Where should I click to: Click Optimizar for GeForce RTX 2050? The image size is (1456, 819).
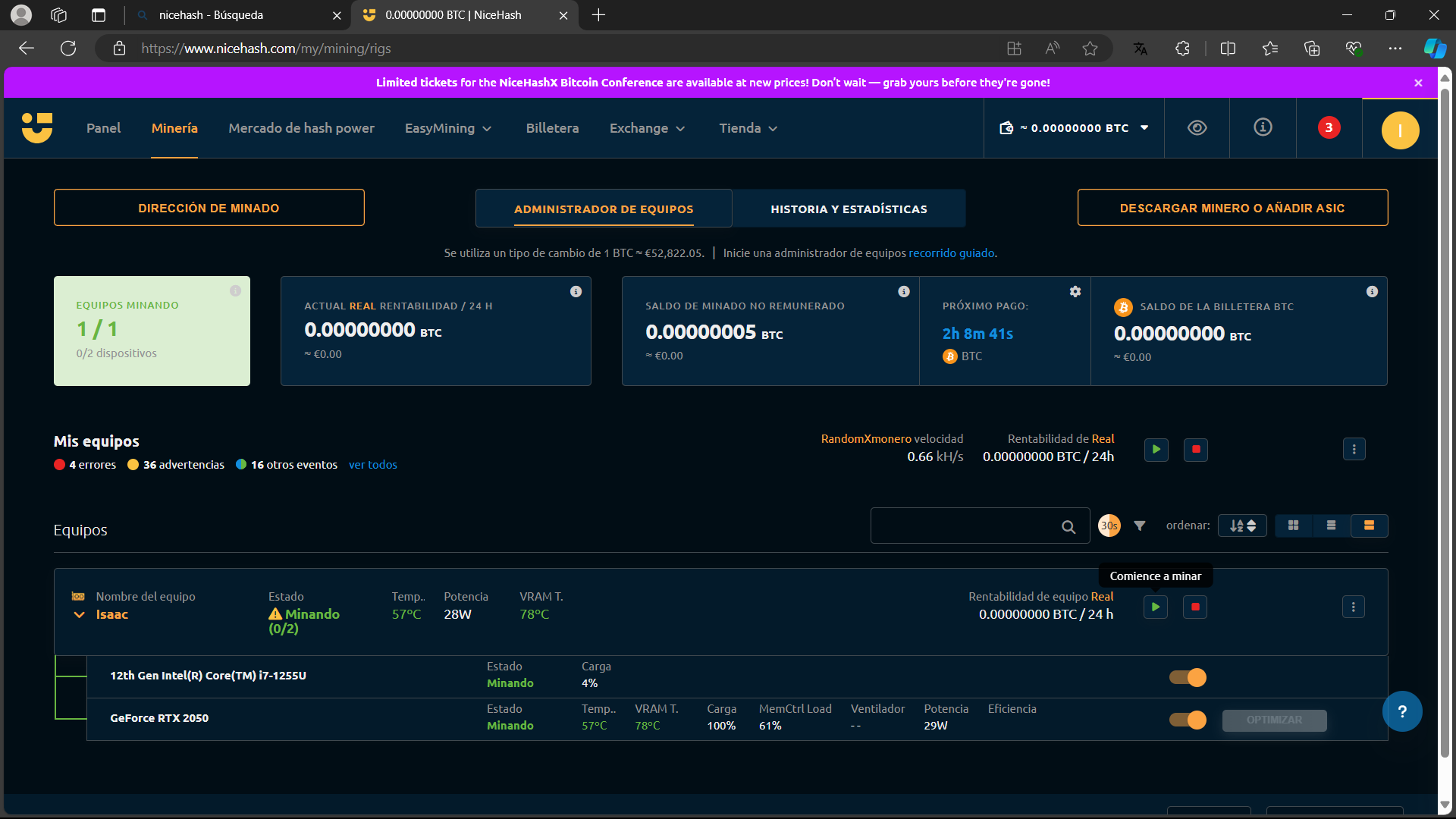tap(1274, 720)
